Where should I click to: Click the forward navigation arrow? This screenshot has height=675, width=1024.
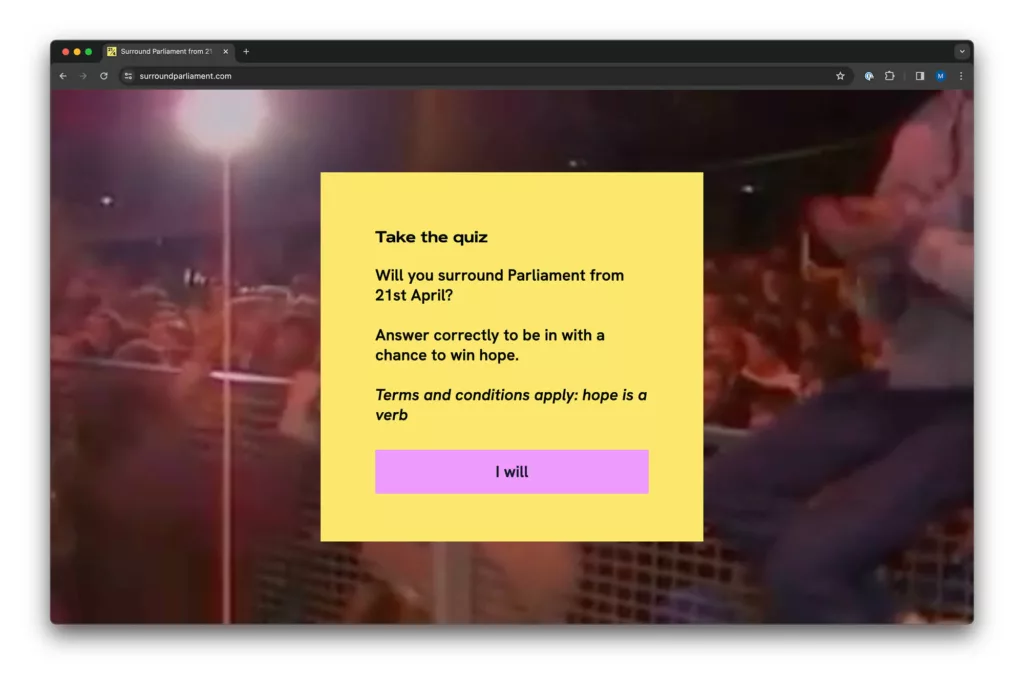coord(82,75)
